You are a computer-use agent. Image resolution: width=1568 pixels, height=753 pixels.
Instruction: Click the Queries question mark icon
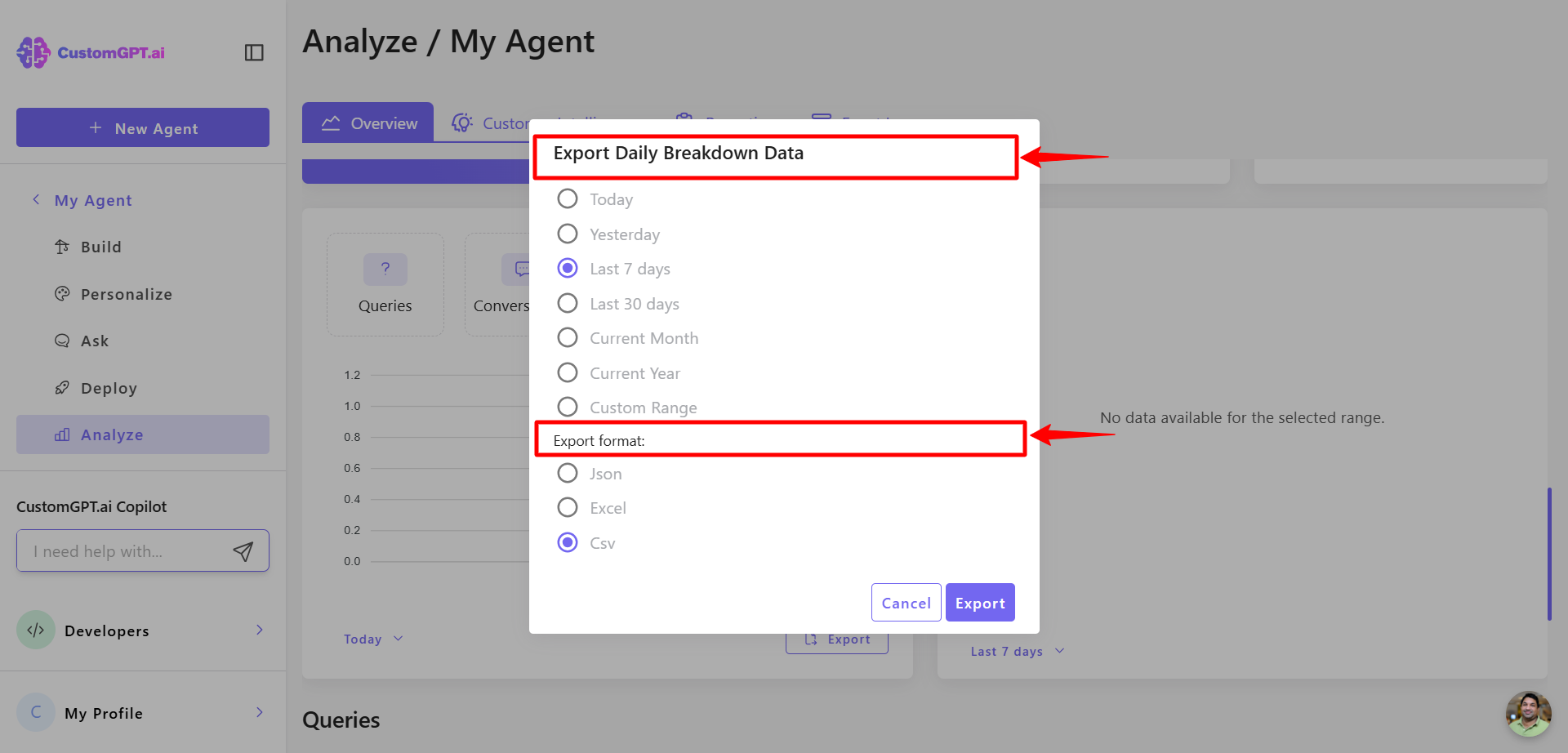[385, 269]
